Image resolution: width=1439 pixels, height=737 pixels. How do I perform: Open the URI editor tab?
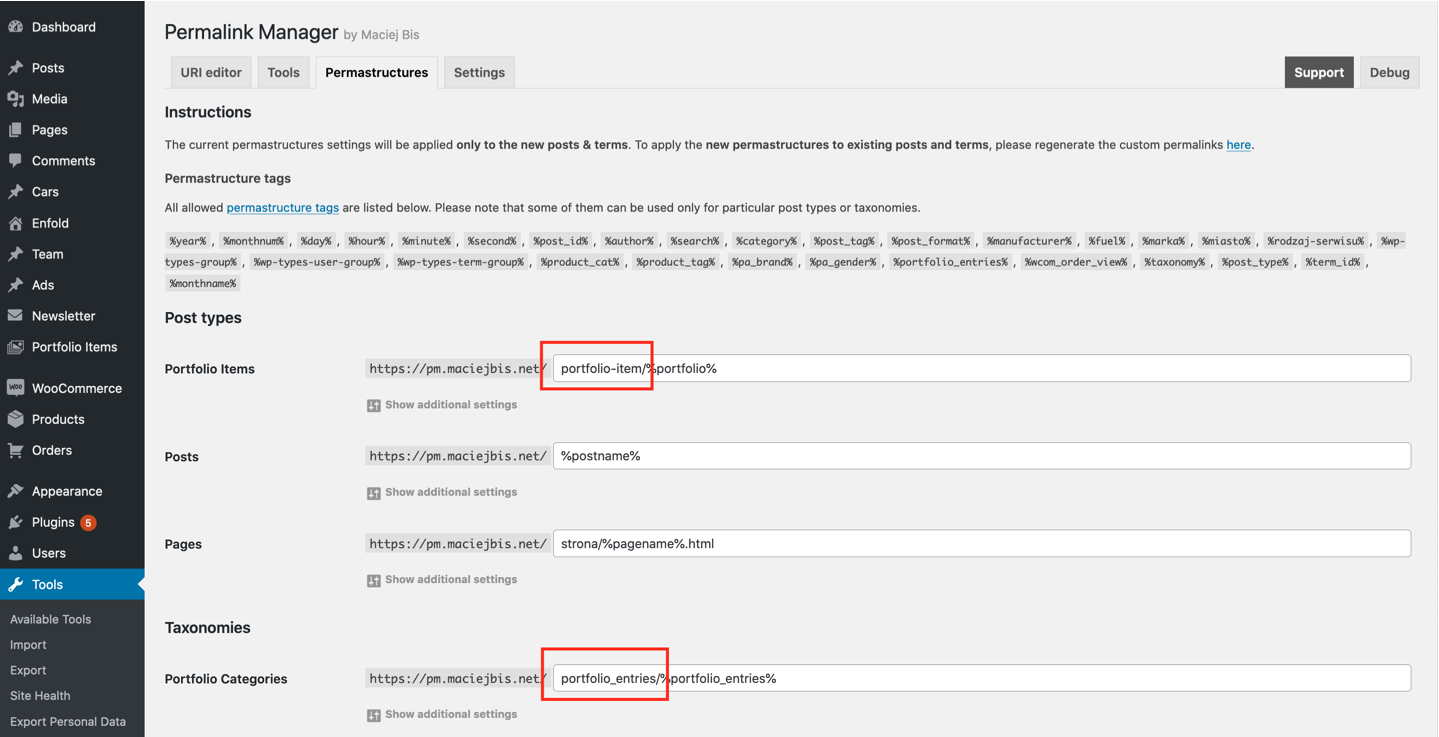pyautogui.click(x=210, y=71)
